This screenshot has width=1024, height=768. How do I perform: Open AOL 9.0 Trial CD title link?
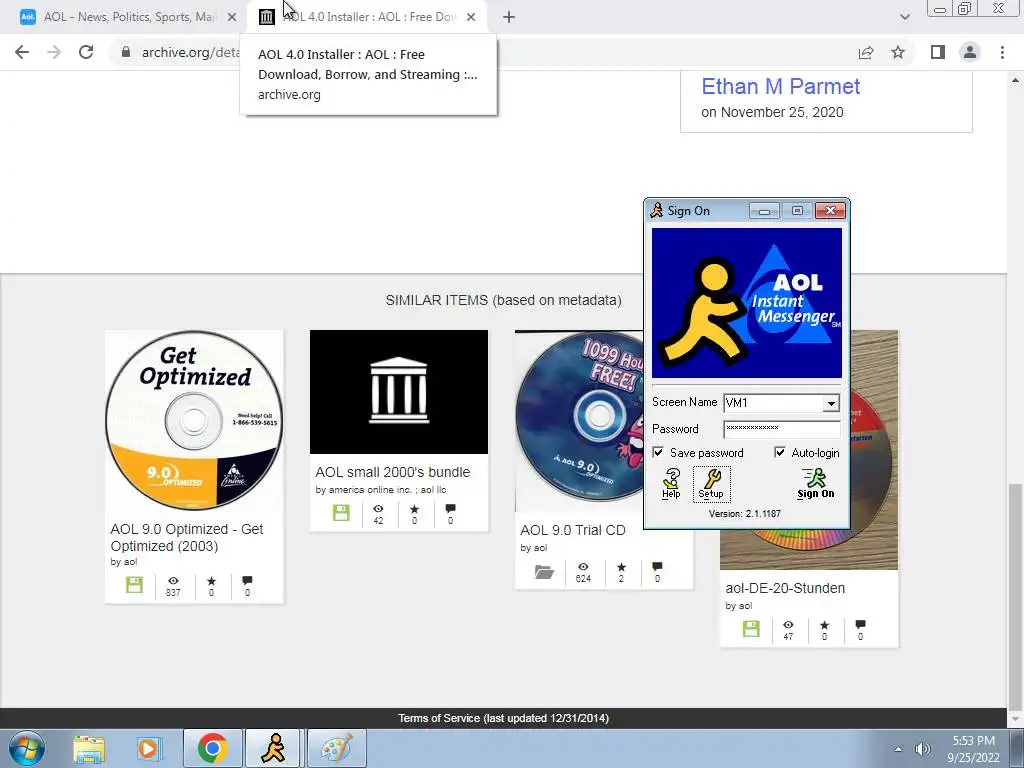click(573, 530)
